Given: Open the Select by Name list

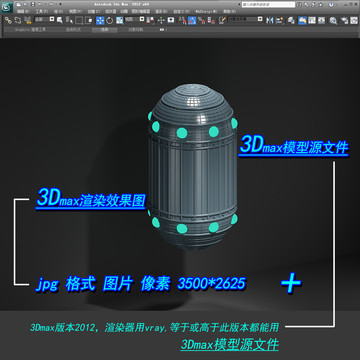Looking at the screenshot, I should pos(69,20).
